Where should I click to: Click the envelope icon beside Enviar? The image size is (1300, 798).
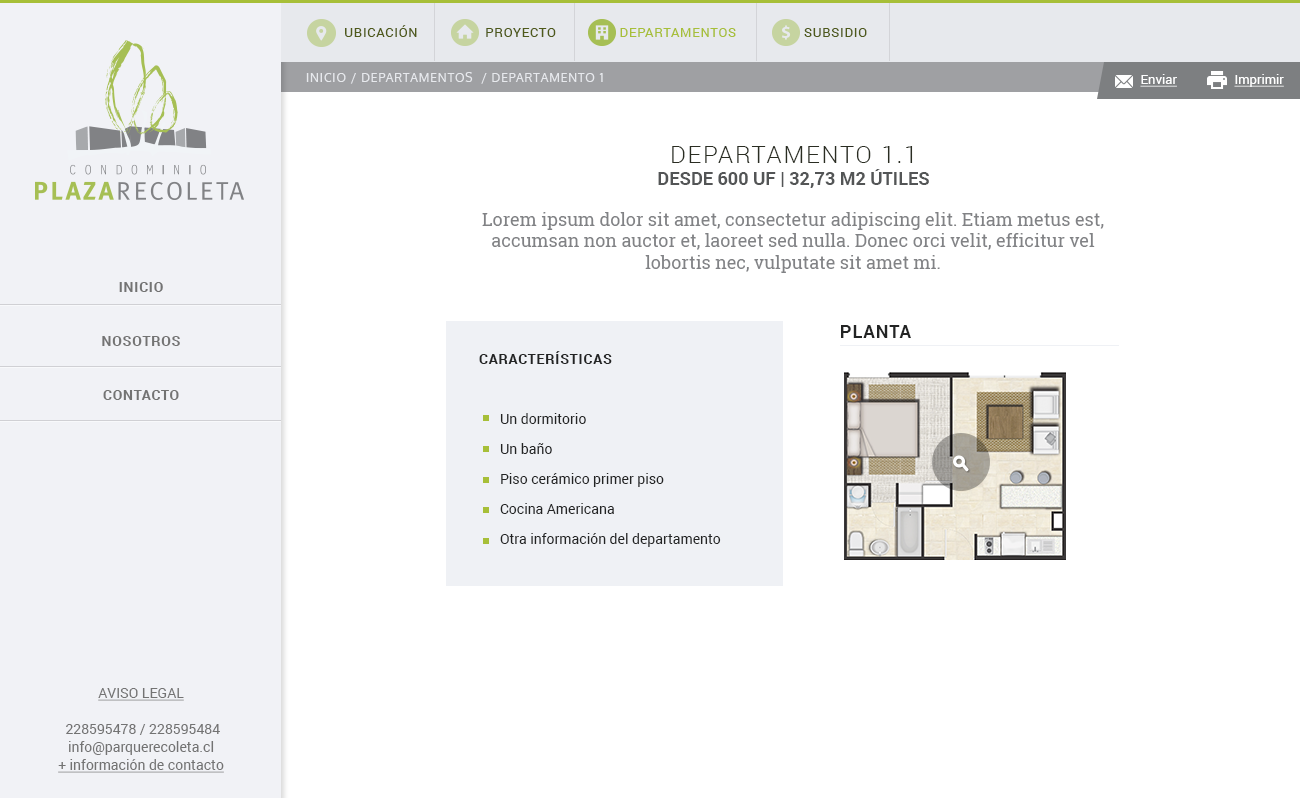1124,81
